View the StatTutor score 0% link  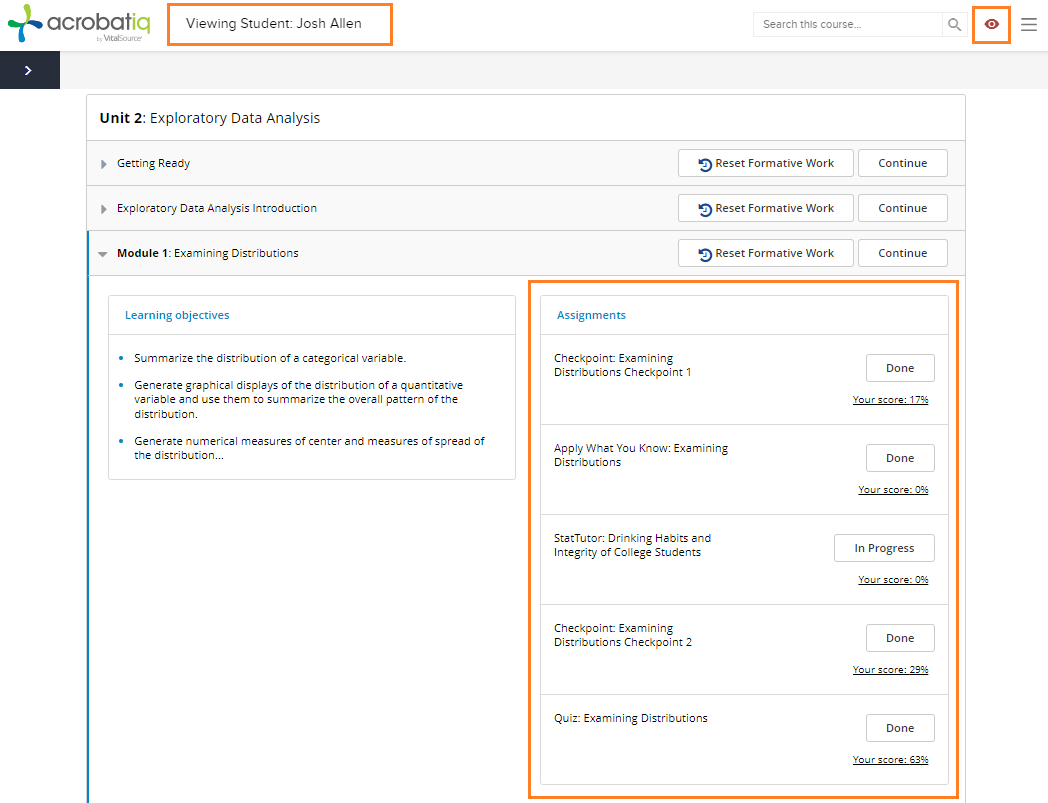pyautogui.click(x=893, y=580)
